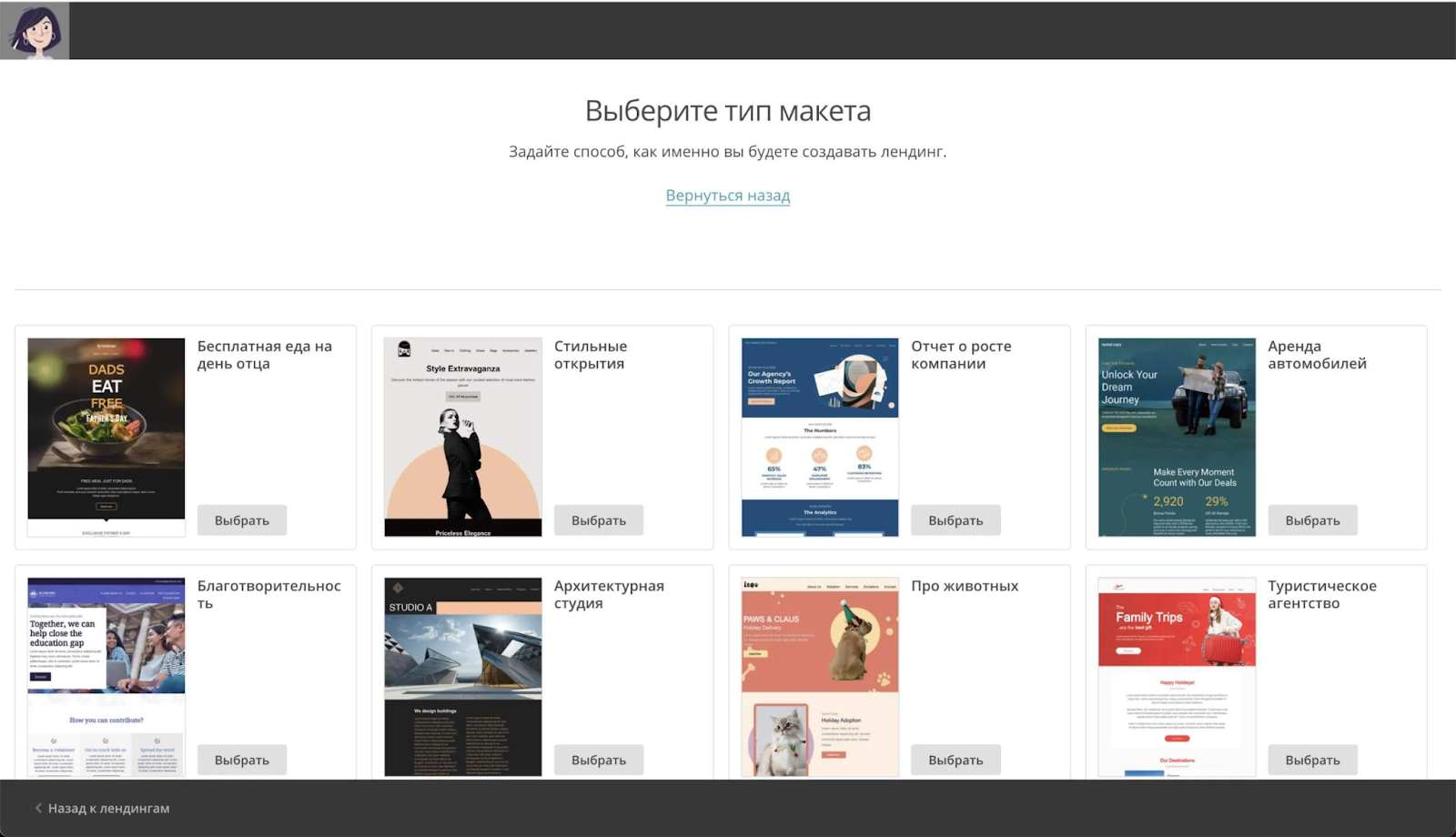Choose the Отчет о росте компании template
1456x837 pixels.
click(x=955, y=520)
